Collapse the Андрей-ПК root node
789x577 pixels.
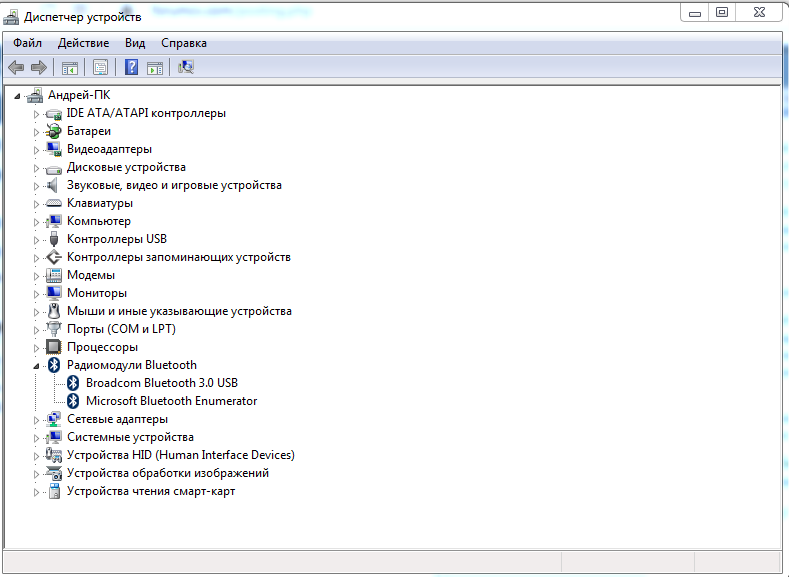click(x=19, y=96)
